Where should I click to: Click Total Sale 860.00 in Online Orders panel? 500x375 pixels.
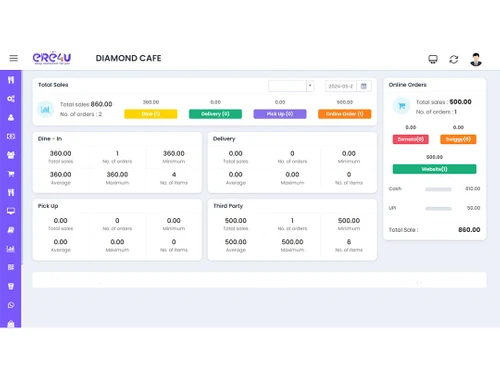[469, 230]
